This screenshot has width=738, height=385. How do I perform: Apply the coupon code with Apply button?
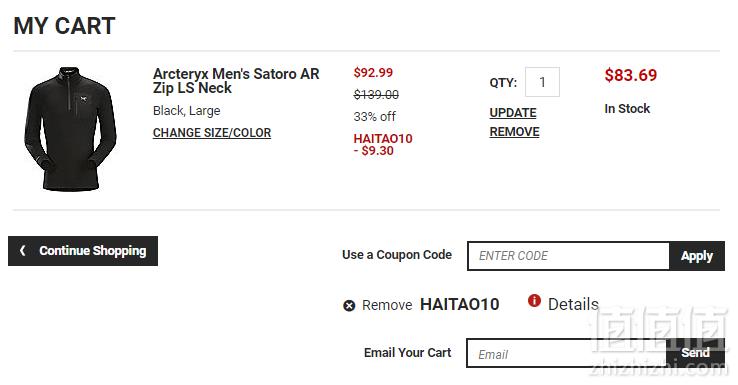(x=697, y=256)
